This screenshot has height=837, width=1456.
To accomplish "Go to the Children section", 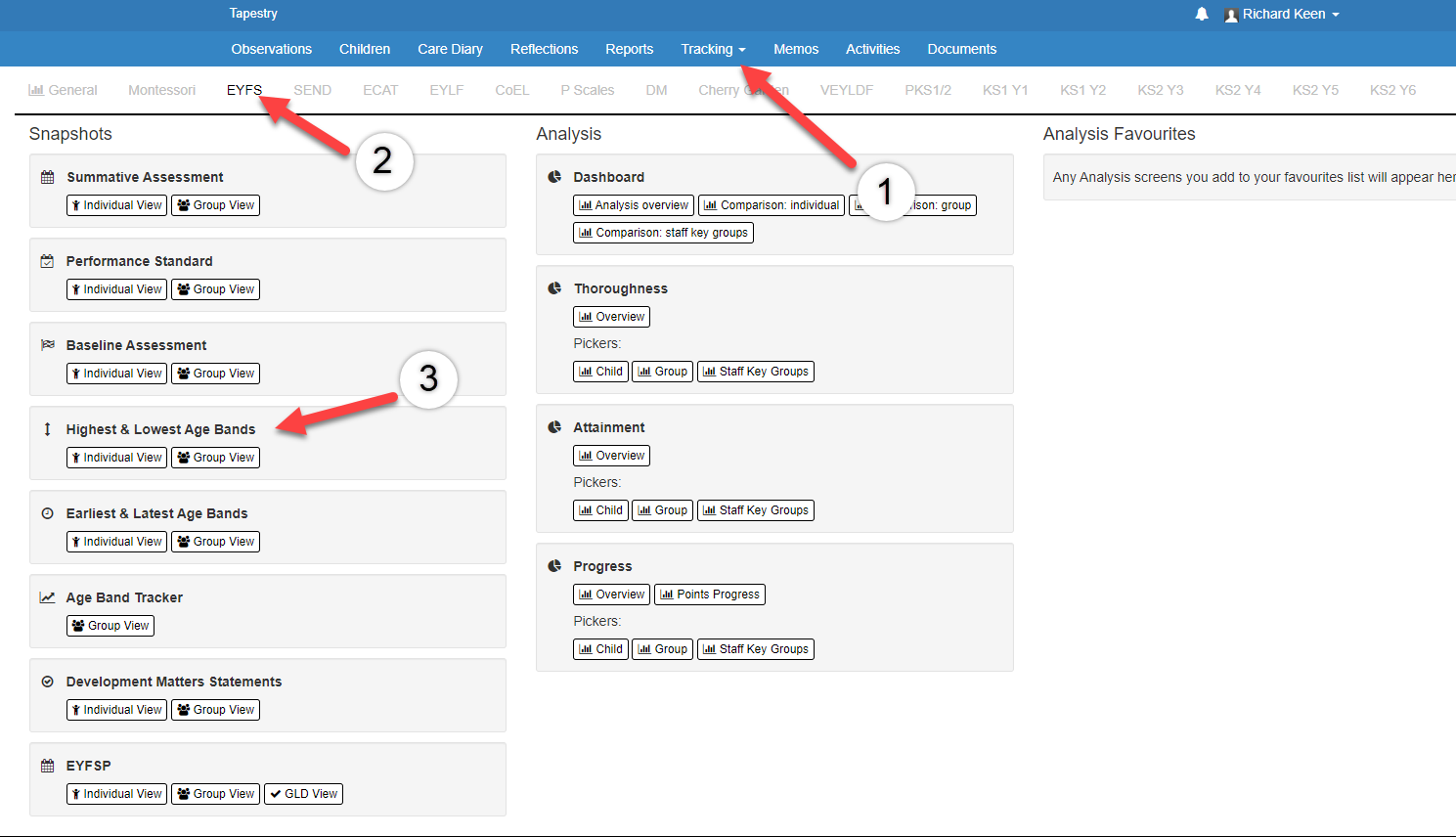I will [x=365, y=49].
